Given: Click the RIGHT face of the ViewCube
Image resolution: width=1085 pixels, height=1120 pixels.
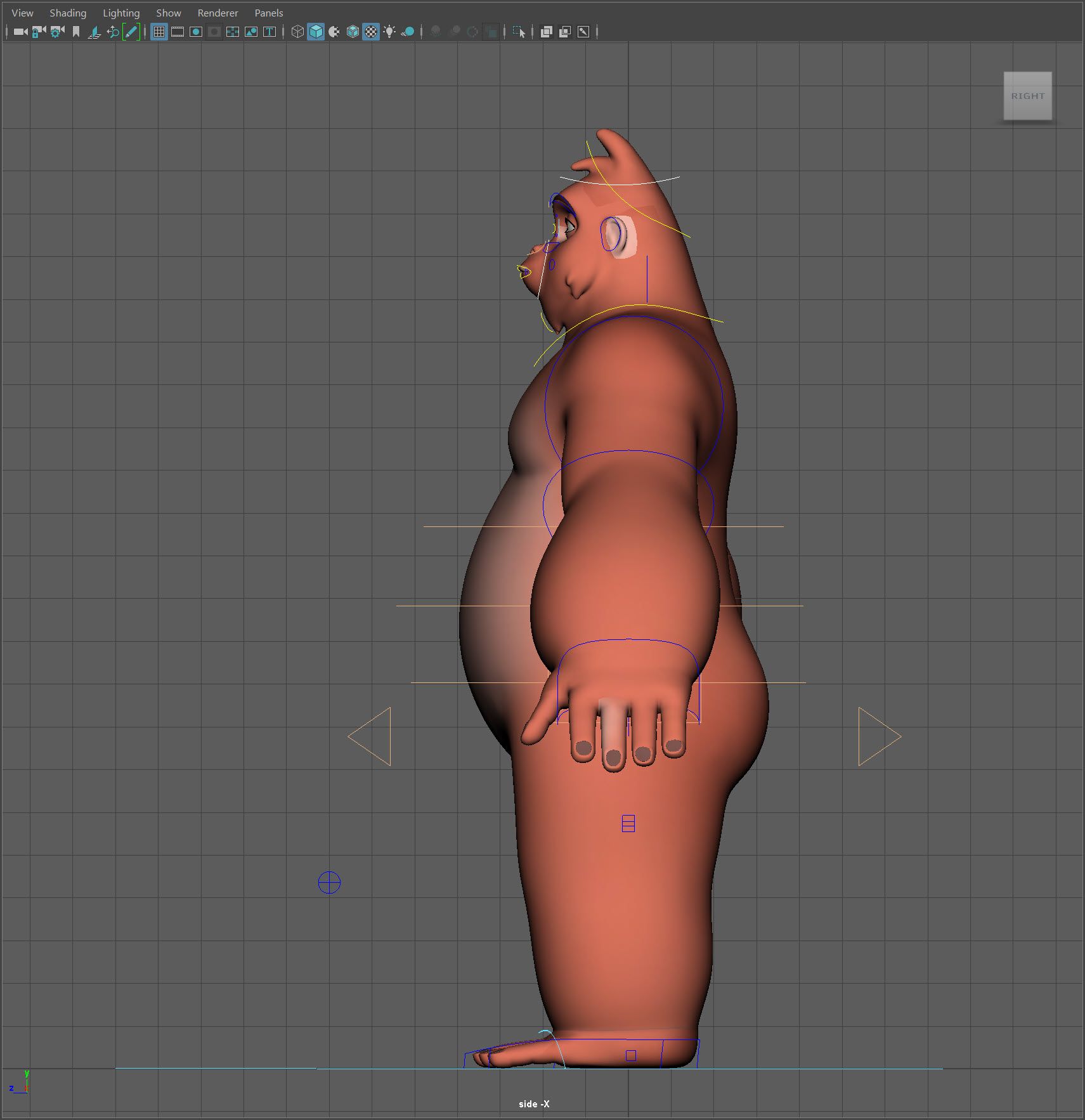Looking at the screenshot, I should coord(1027,96).
